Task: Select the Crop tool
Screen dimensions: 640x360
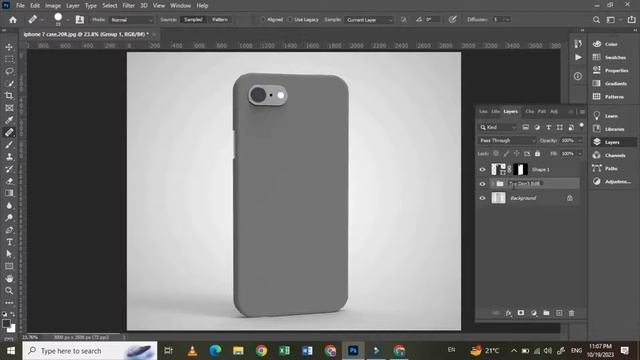Action: [9, 96]
